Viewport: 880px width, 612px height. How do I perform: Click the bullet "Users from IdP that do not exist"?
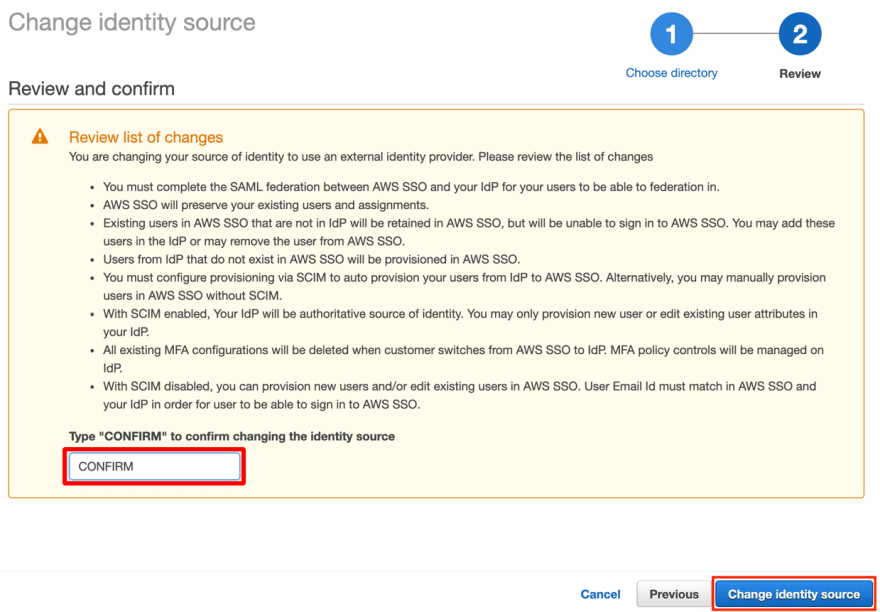pos(311,259)
